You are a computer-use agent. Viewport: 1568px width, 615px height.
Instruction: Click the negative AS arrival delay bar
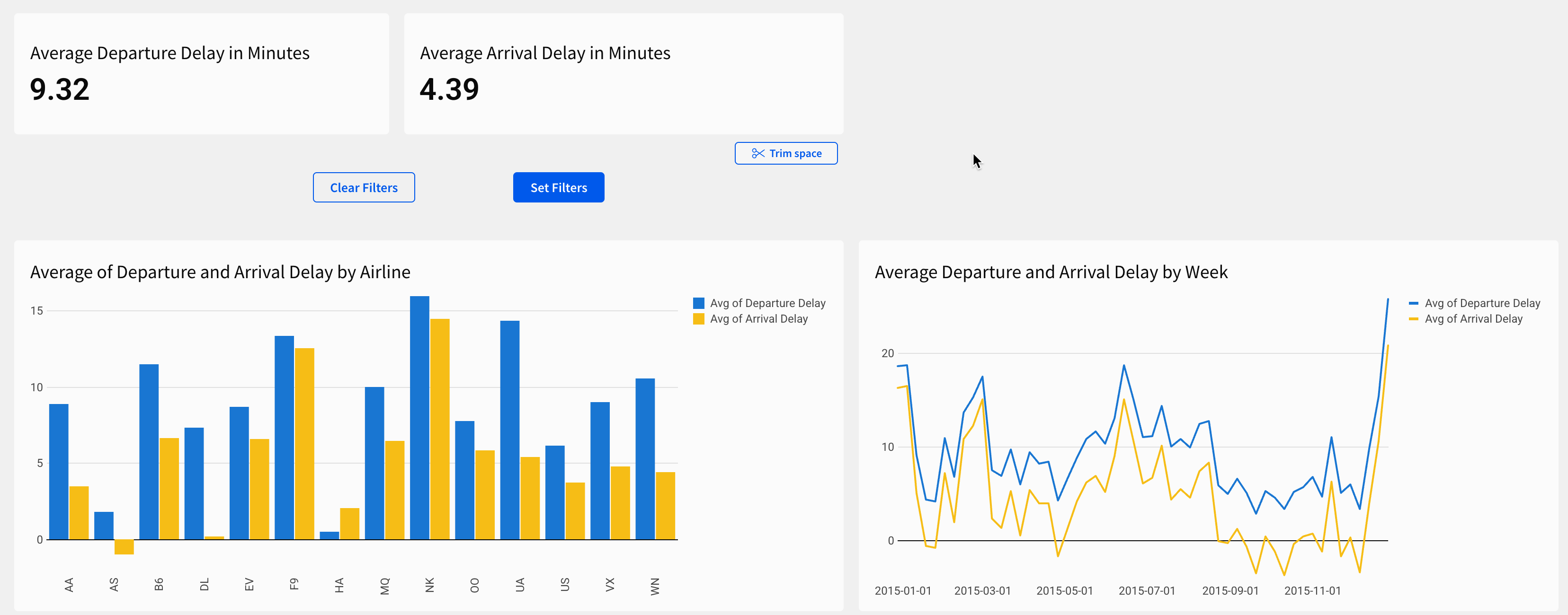click(x=124, y=546)
